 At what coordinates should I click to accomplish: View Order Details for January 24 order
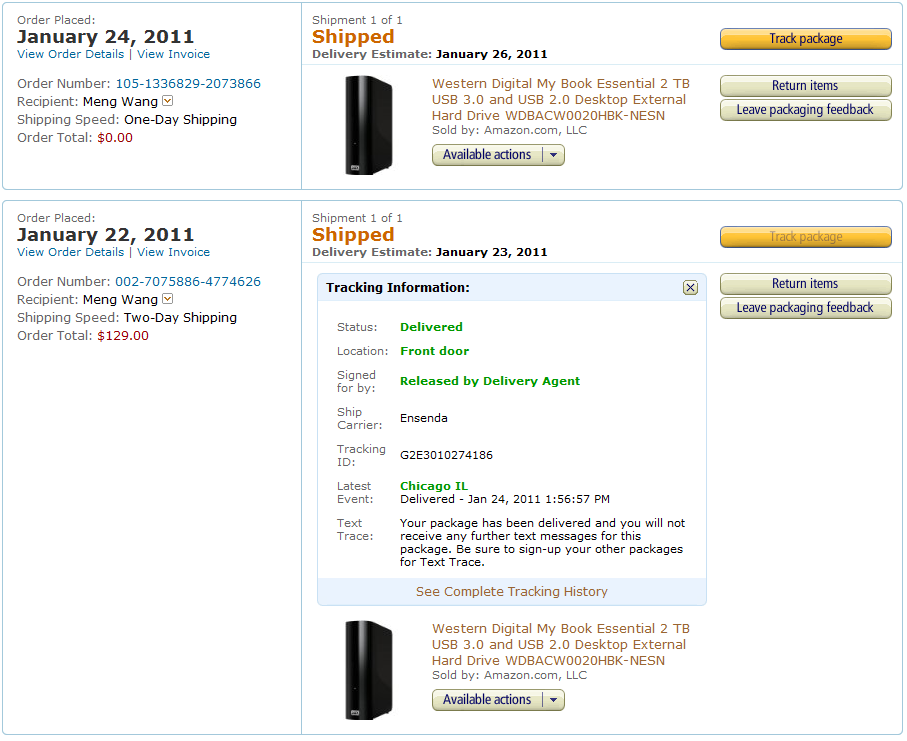pos(71,54)
